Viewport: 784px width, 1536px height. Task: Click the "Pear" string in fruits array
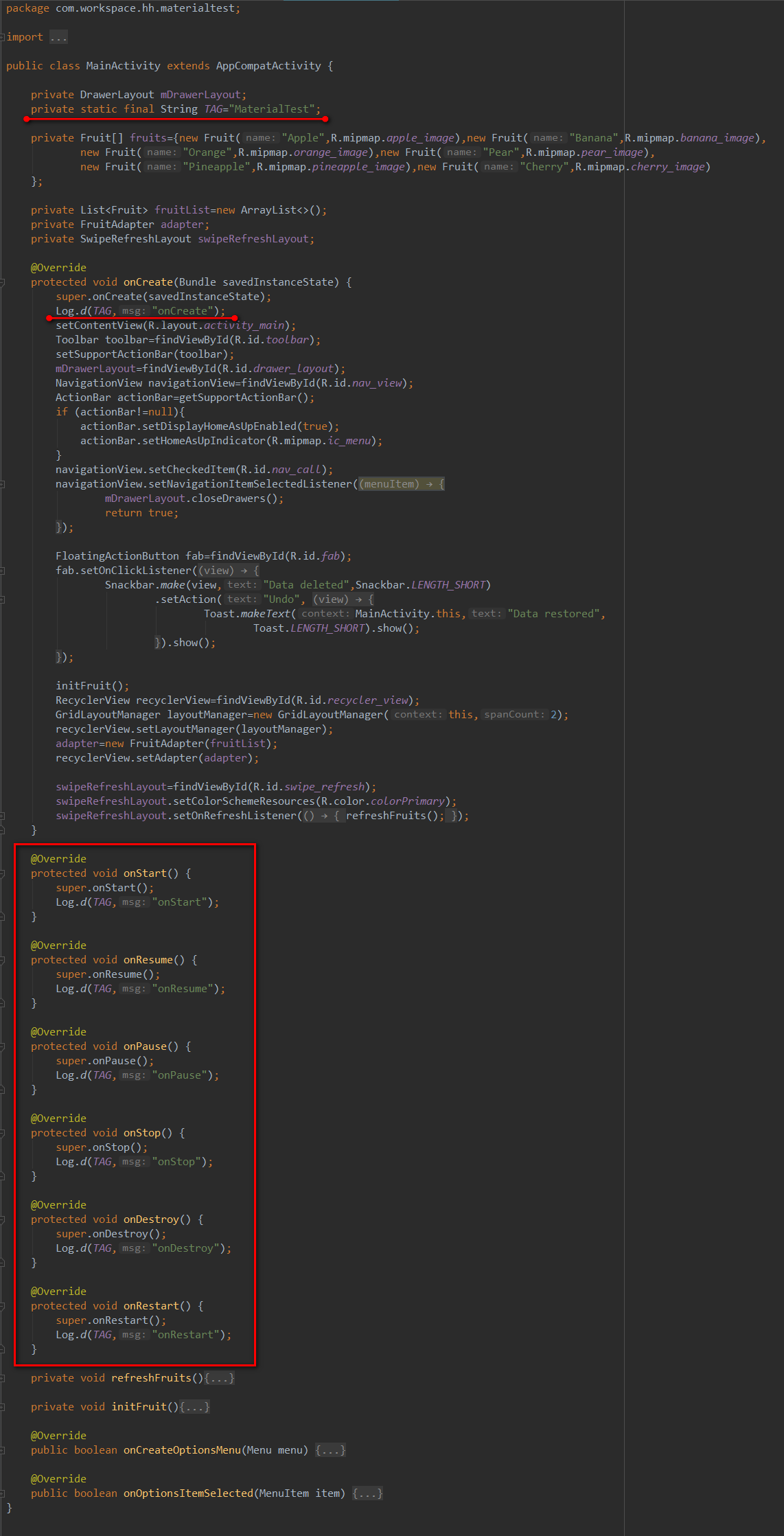501,152
